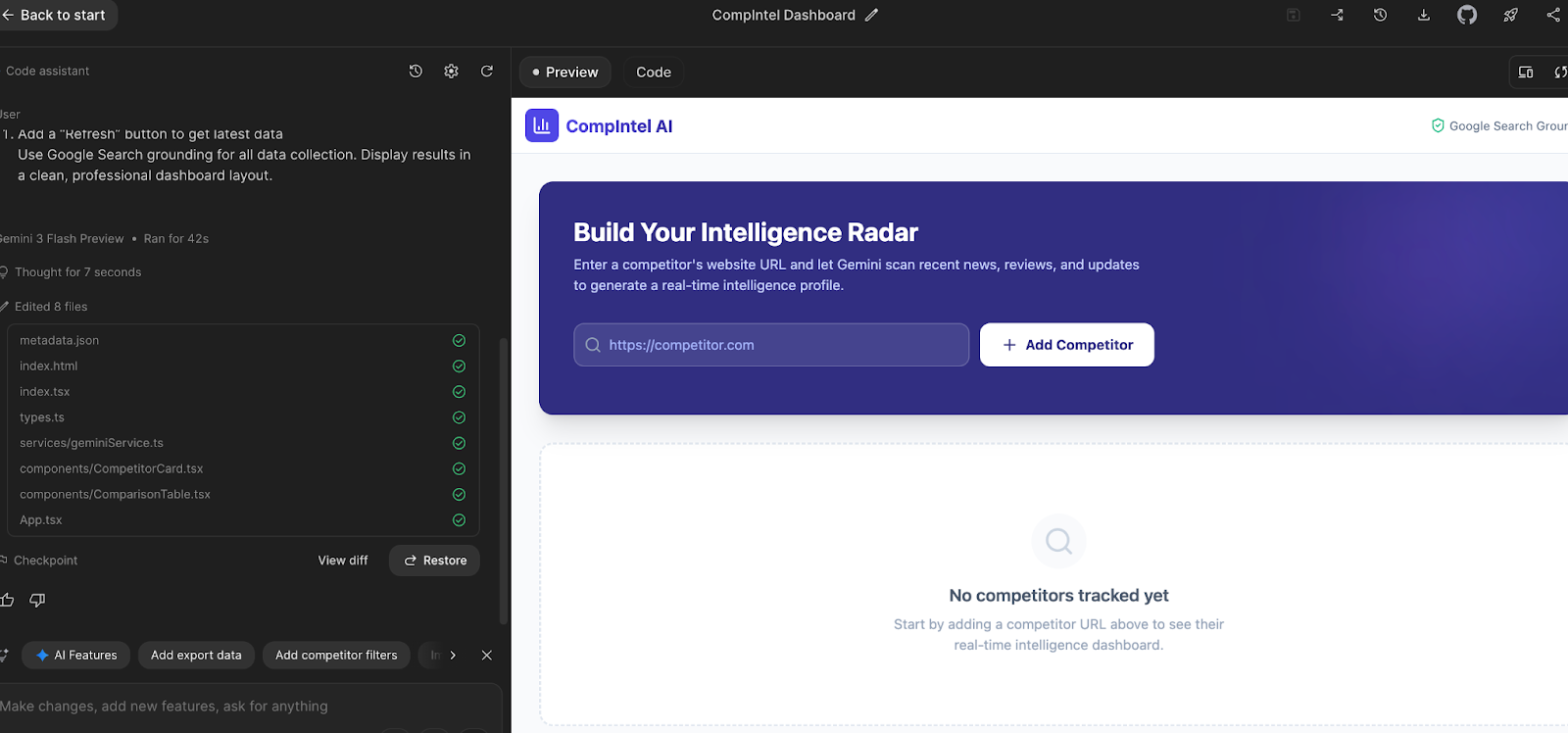Click the Make changes prompt input field
Screen dimensions: 1568x733
pos(250,707)
